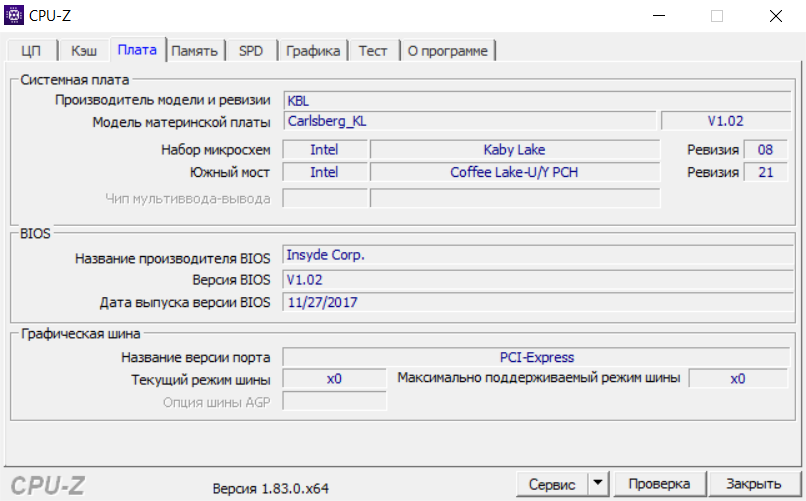
Task: Open the SPD tab
Action: (x=251, y=51)
